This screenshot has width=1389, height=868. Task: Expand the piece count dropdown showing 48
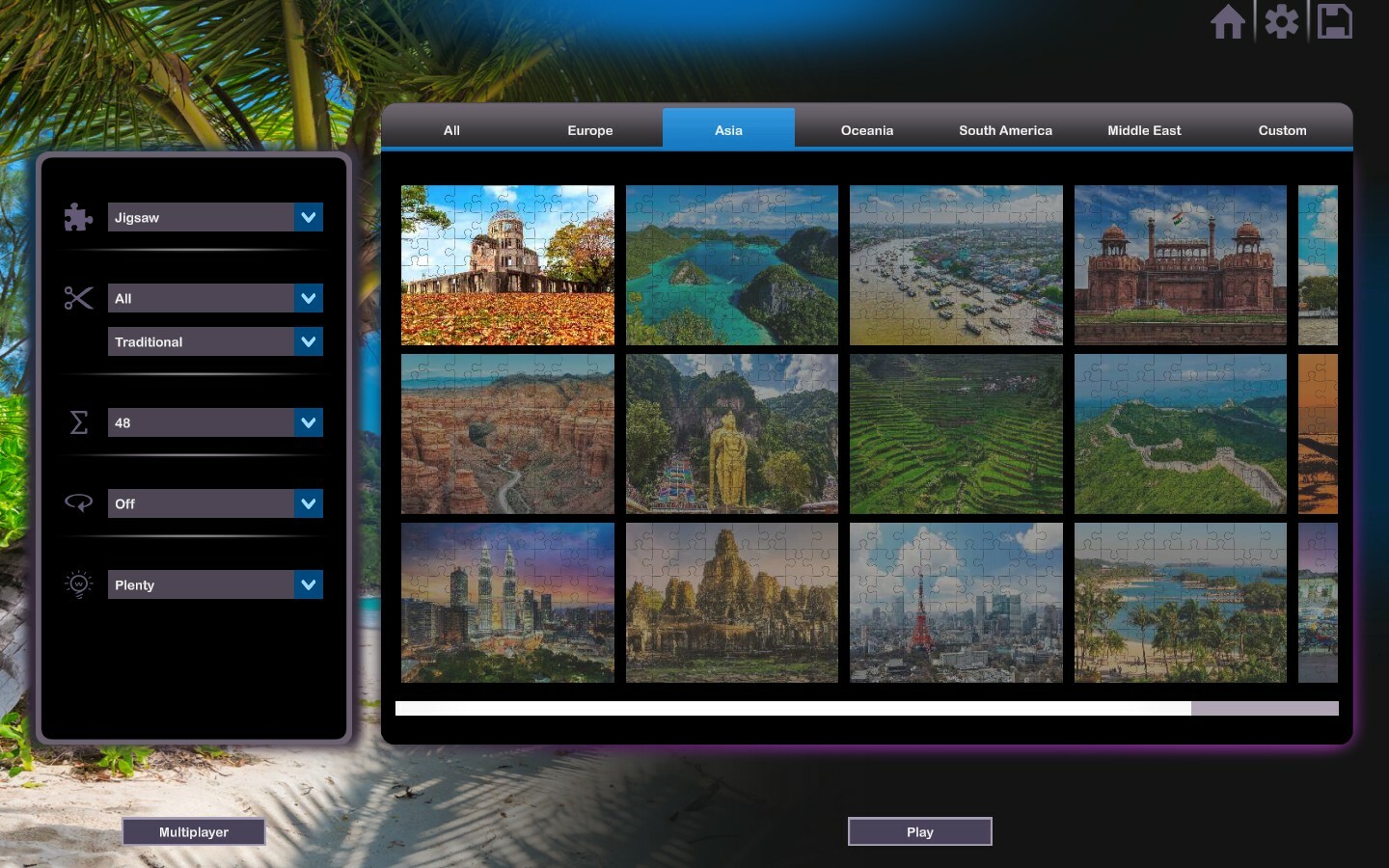tap(215, 422)
